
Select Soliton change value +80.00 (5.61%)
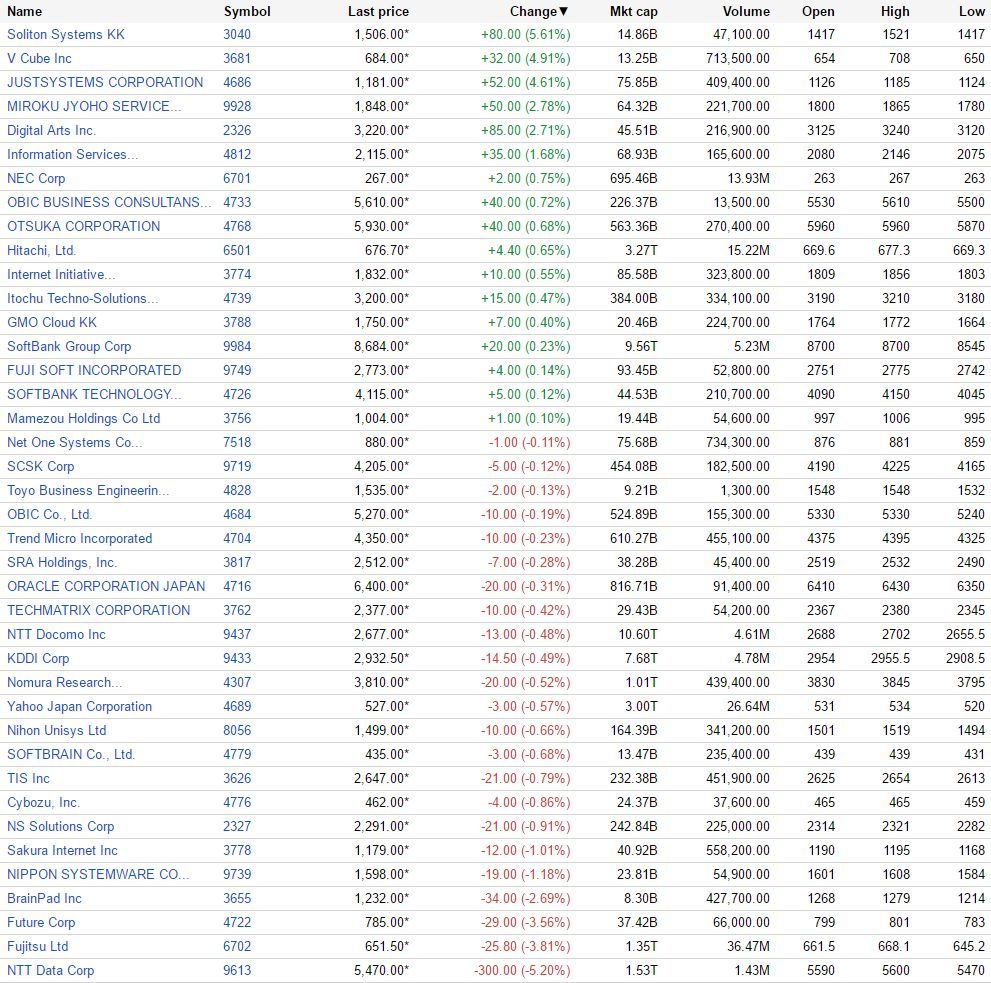point(526,34)
